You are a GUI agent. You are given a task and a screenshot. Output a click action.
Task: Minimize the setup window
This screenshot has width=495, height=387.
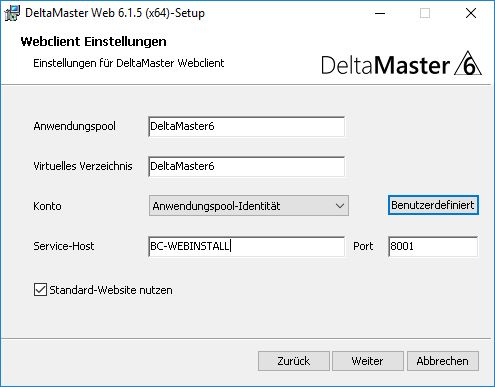pyautogui.click(x=380, y=13)
